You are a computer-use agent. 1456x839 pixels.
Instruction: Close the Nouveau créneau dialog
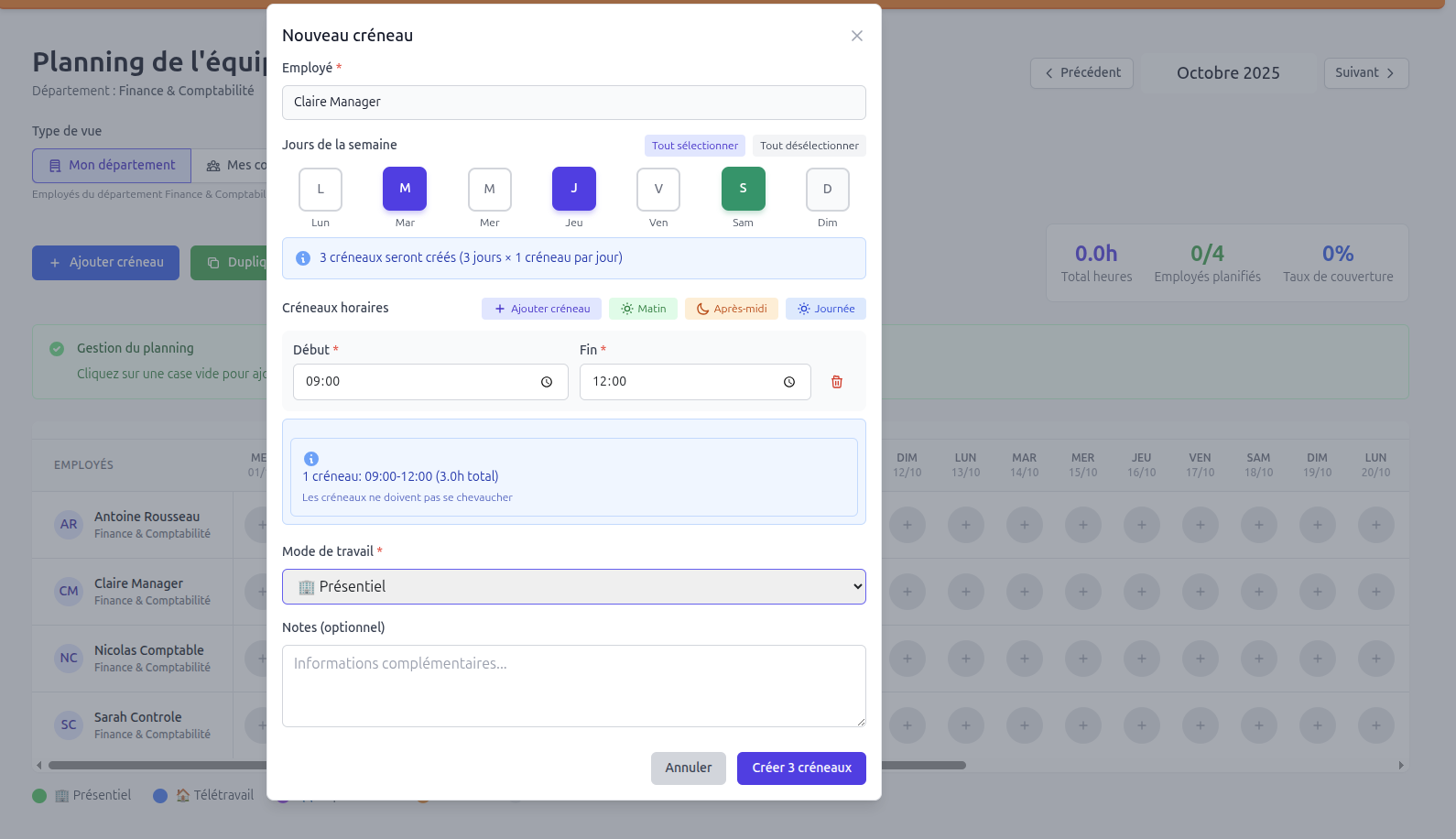tap(856, 36)
